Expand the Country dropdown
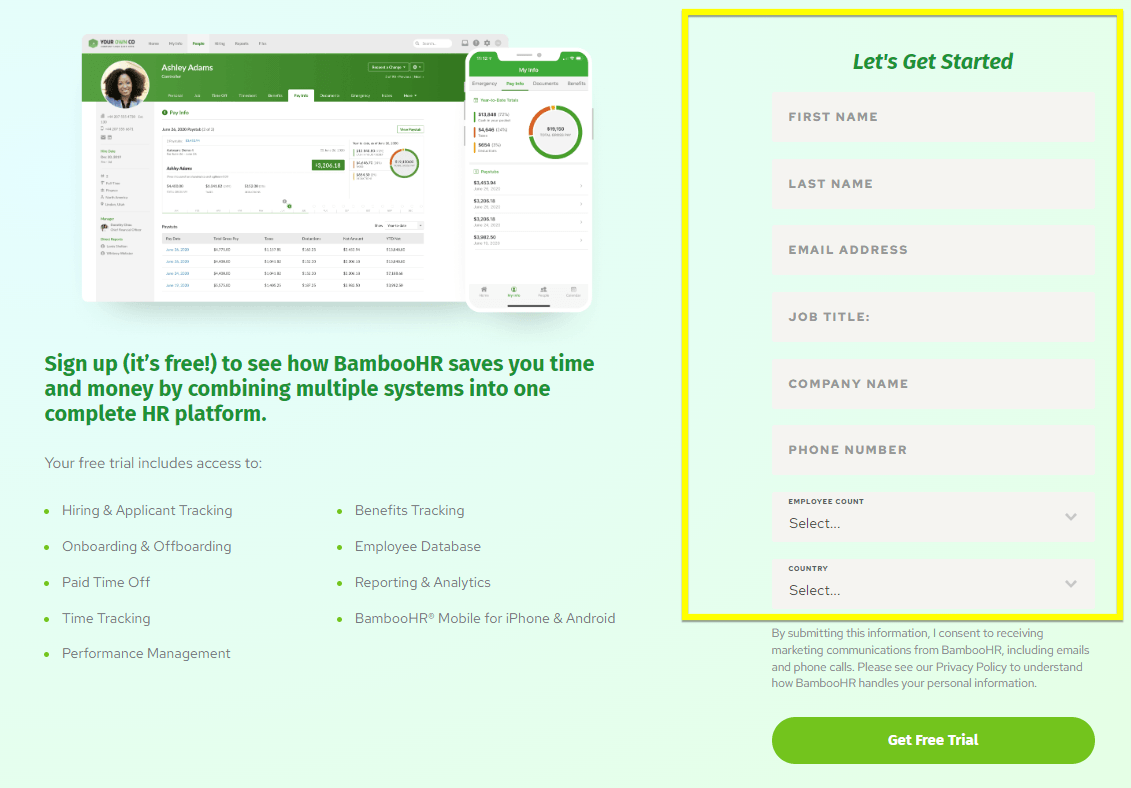 point(933,584)
